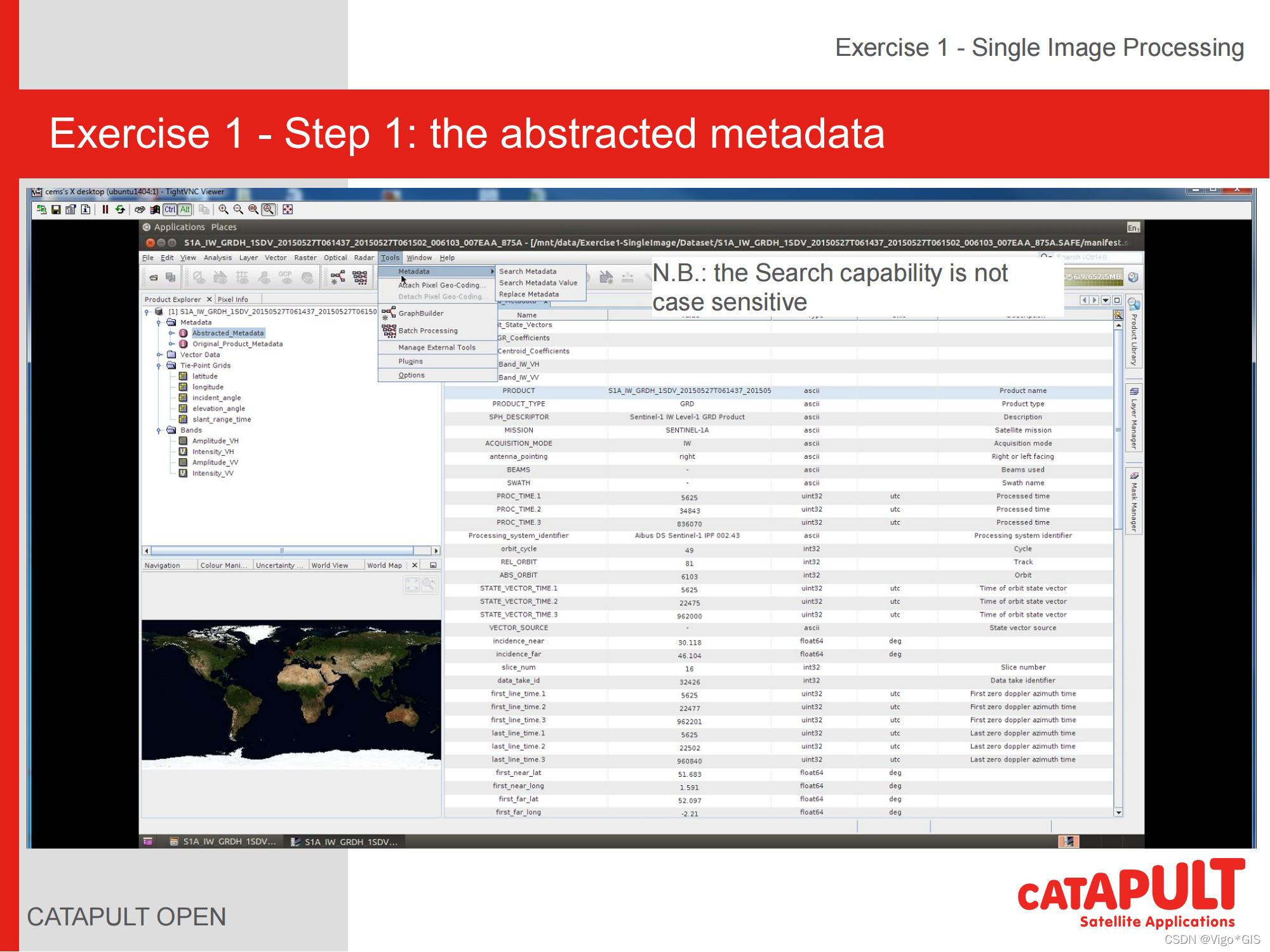This screenshot has width=1270, height=952.
Task: Click TightVNC pause icon
Action: point(105,209)
